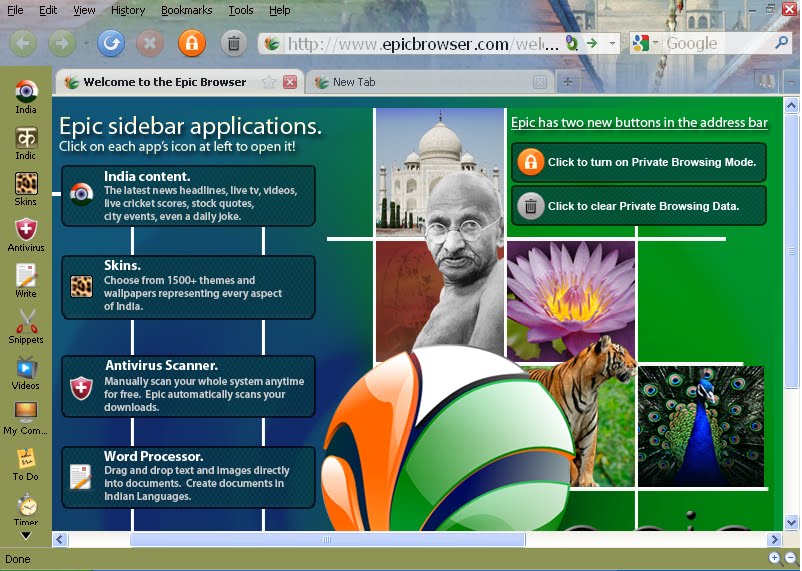Viewport: 802px width, 571px height.
Task: Open the Help menu
Action: [280, 10]
